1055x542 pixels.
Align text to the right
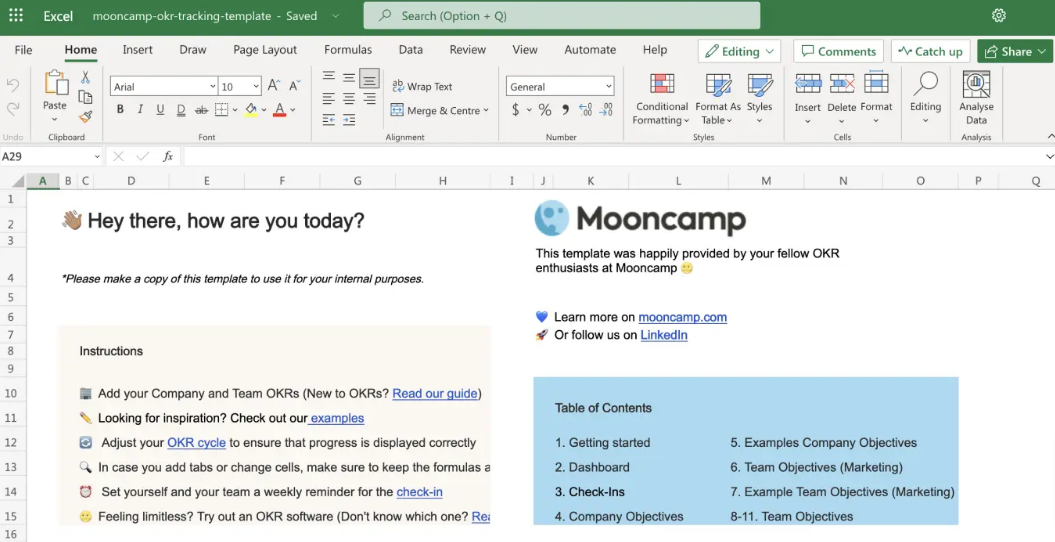tap(369, 99)
